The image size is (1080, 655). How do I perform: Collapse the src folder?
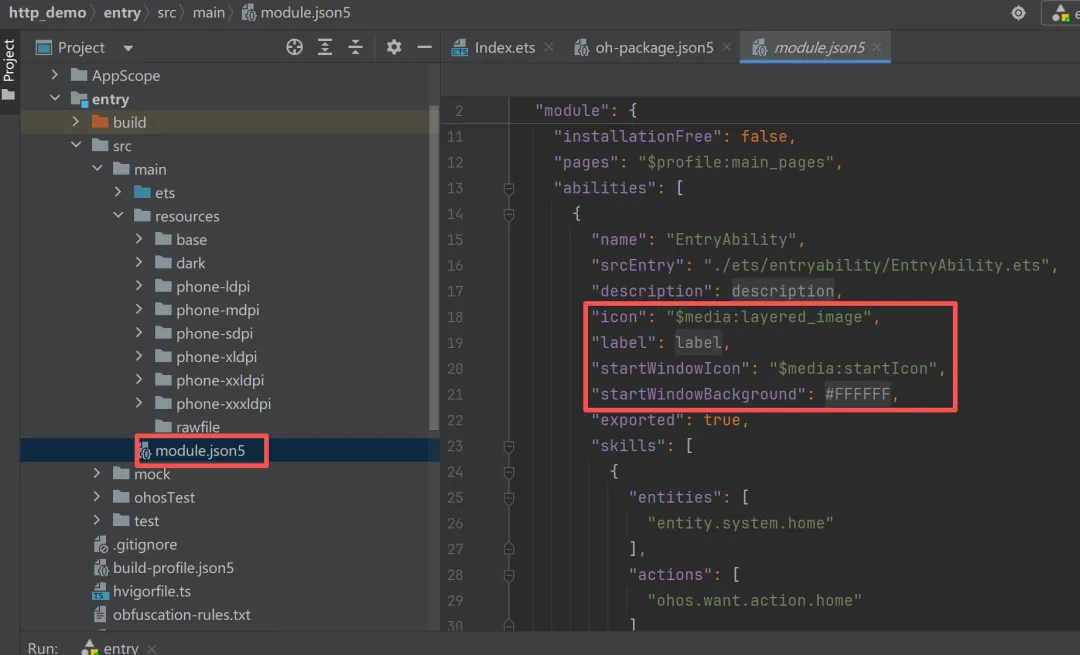point(76,145)
